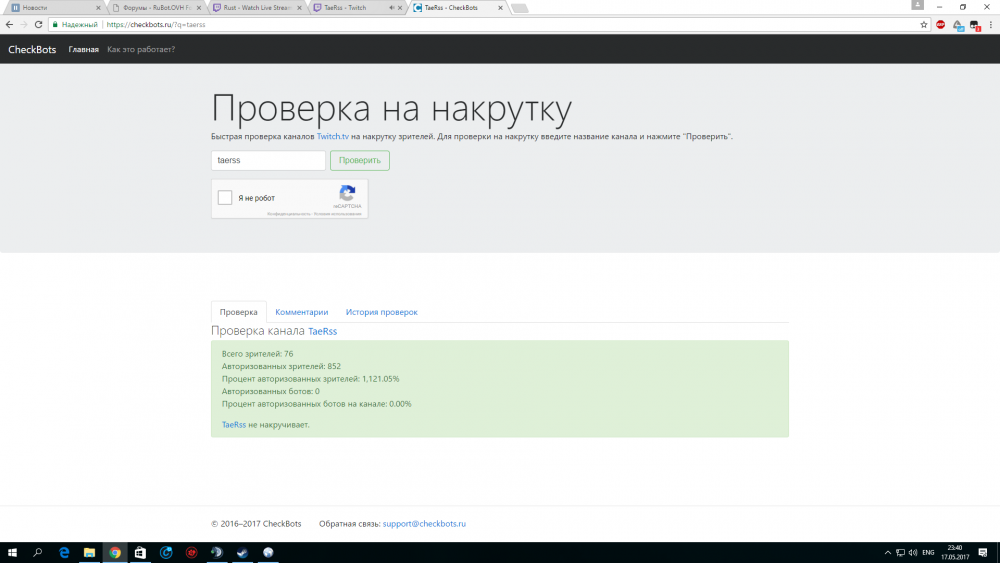Screen dimensions: 1000x563
Task: Open the support@checkbots.ru email link
Action: (x=424, y=523)
